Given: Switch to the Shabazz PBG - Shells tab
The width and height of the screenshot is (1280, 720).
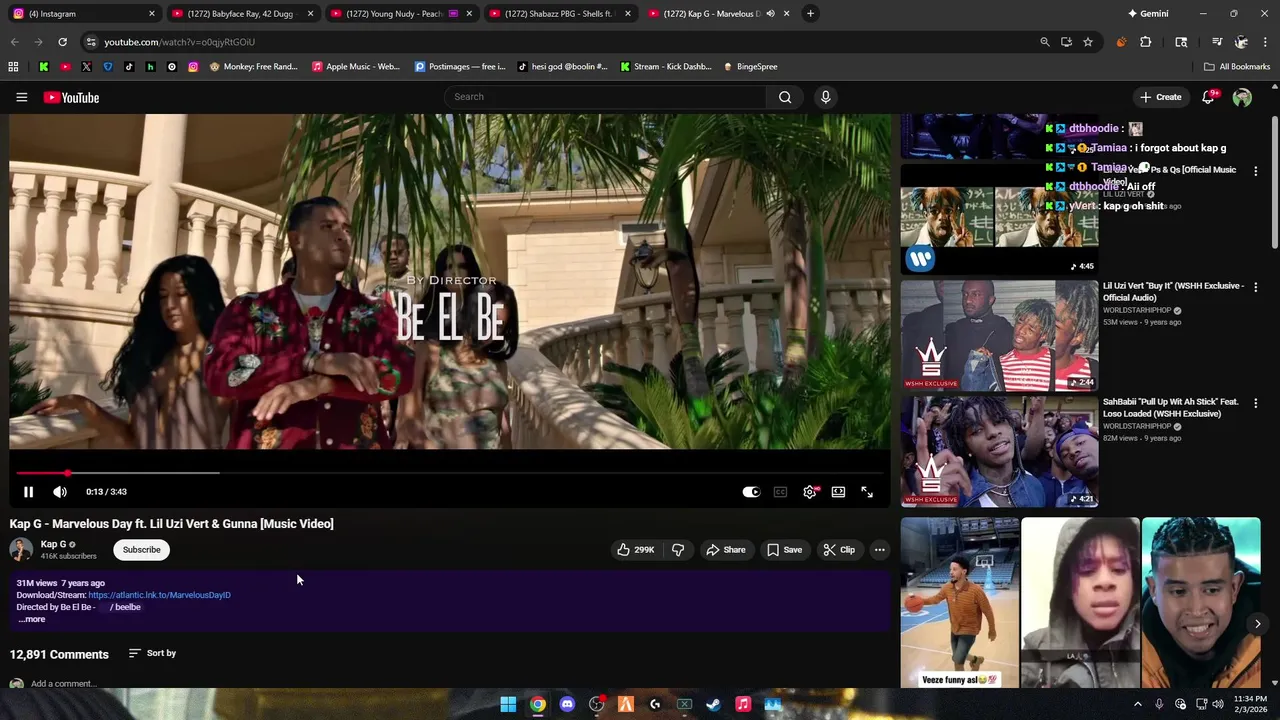Looking at the screenshot, I should pyautogui.click(x=560, y=14).
